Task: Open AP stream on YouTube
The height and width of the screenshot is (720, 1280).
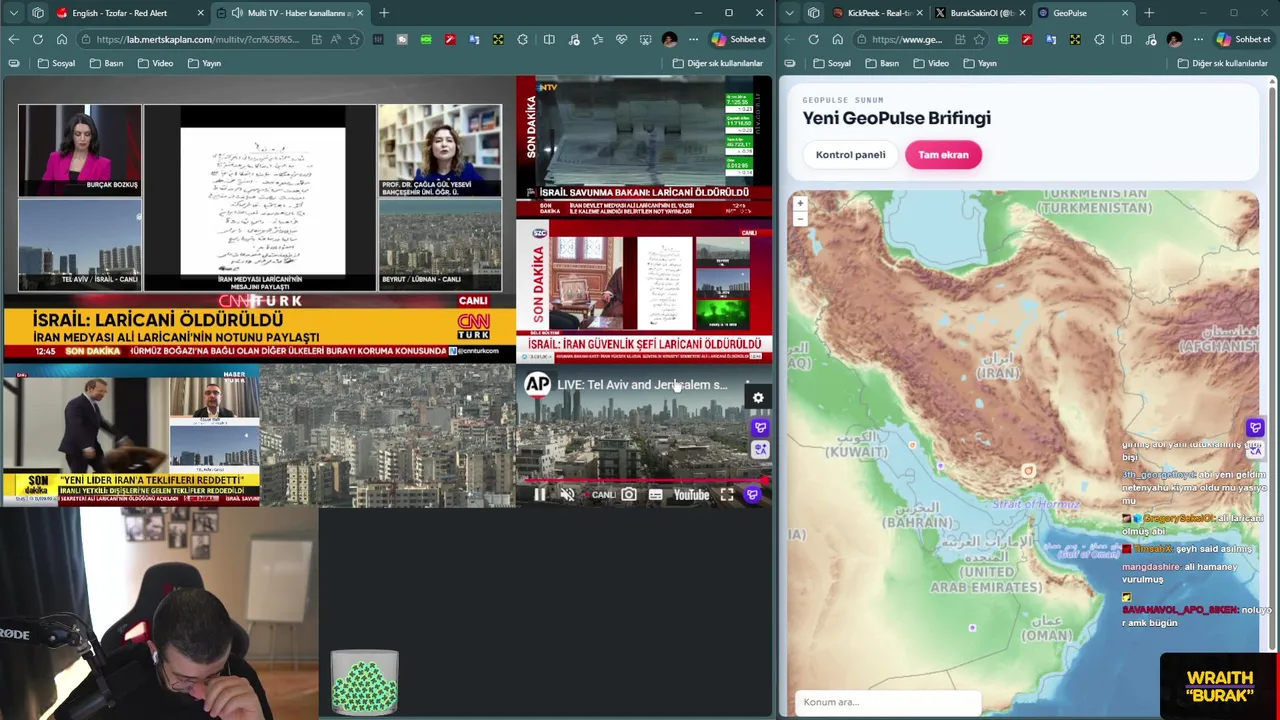Action: tap(691, 494)
